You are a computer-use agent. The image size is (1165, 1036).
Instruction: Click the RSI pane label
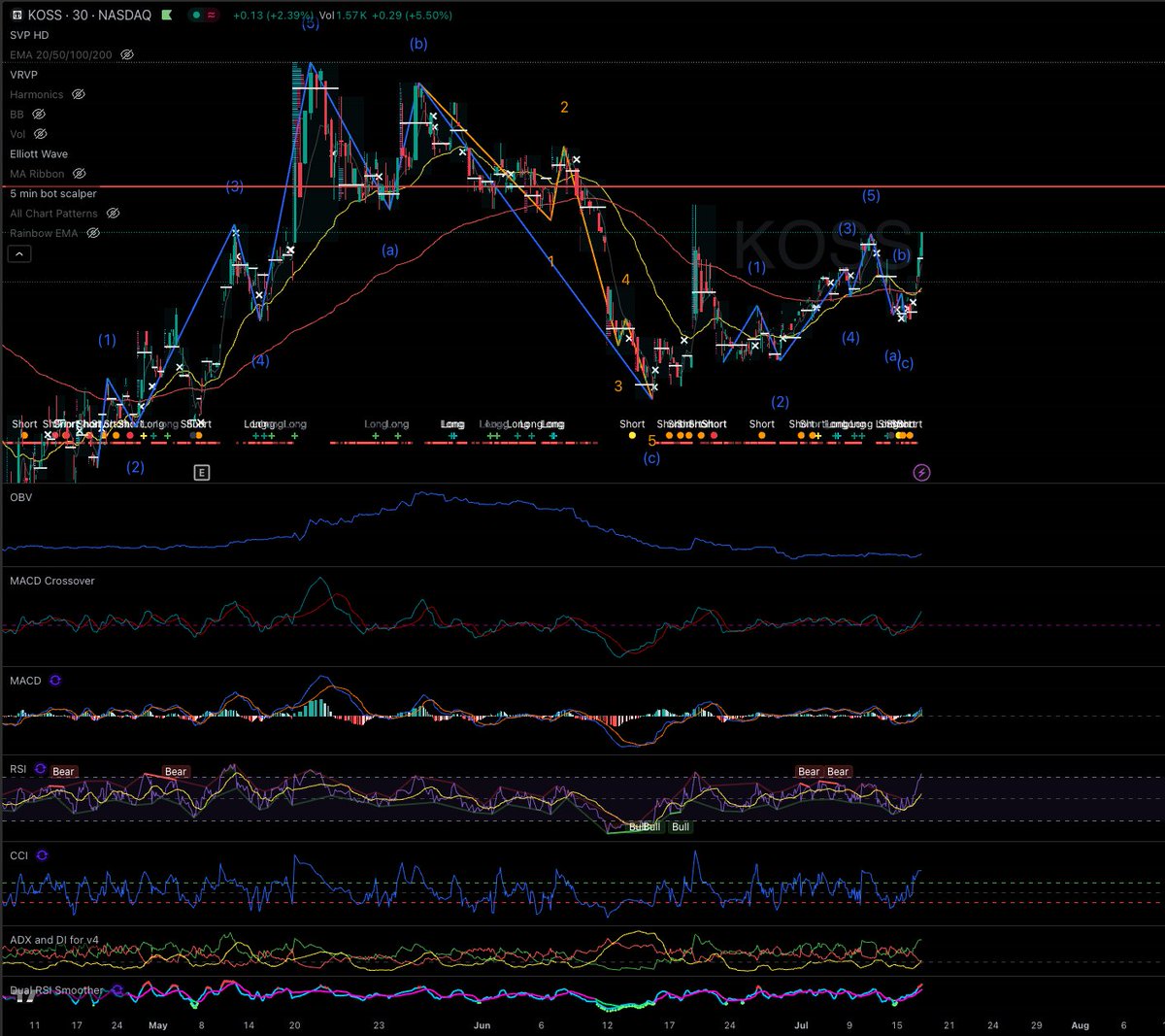[18, 769]
